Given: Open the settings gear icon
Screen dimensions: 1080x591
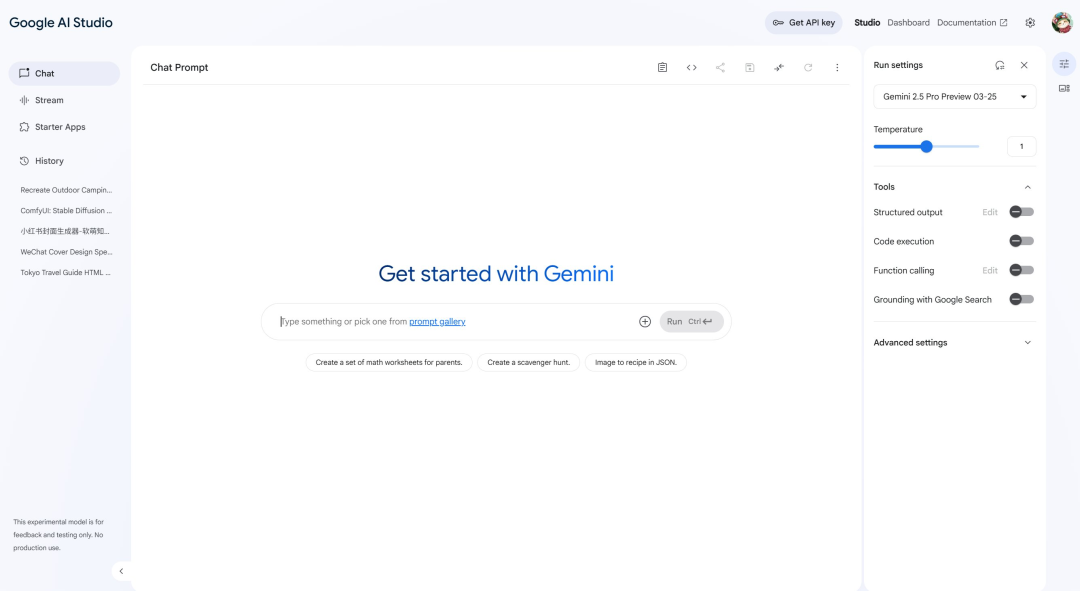Looking at the screenshot, I should [1030, 23].
